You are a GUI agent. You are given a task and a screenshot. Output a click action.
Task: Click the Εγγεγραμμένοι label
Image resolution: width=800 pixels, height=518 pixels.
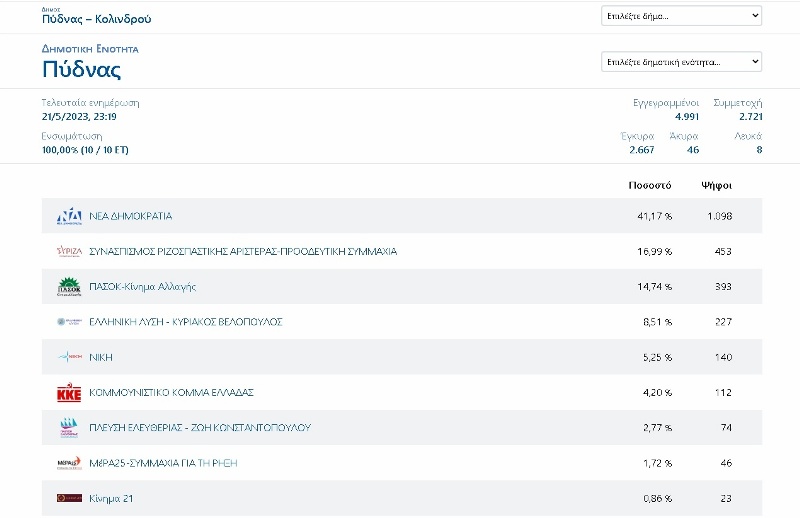coord(666,103)
